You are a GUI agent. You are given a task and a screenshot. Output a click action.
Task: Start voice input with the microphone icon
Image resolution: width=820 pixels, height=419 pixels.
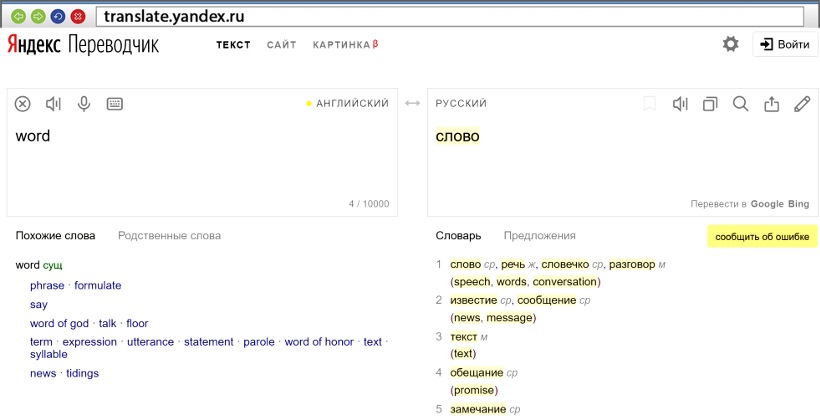coord(84,104)
